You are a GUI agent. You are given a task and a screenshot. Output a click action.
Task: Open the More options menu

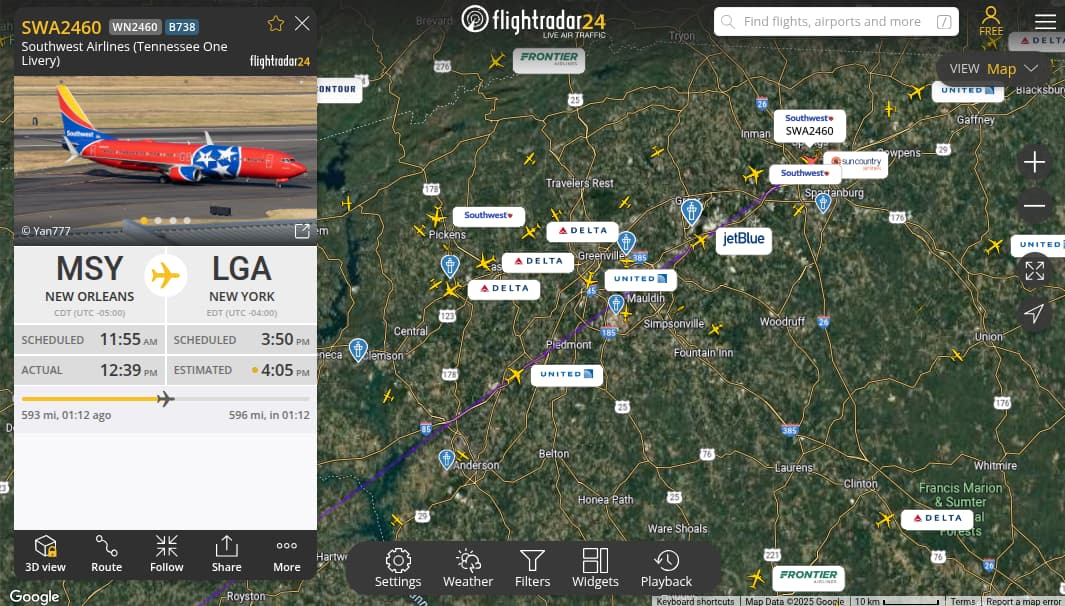[287, 554]
